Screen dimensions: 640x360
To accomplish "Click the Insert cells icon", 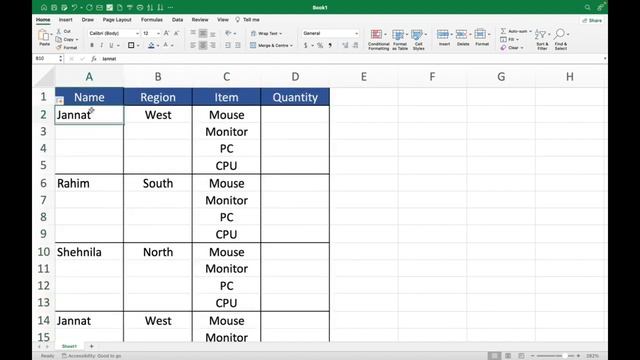I will 442,34.
